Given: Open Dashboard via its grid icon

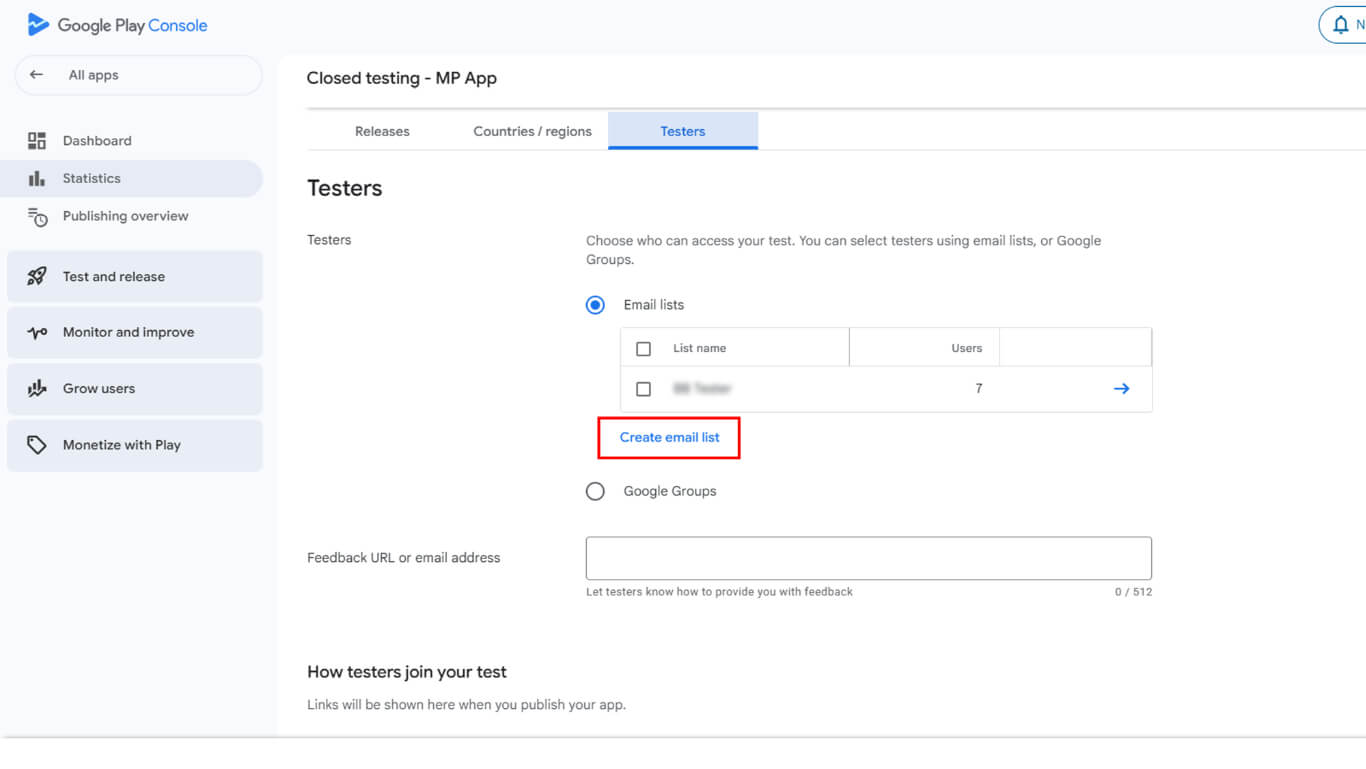Looking at the screenshot, I should tap(37, 141).
